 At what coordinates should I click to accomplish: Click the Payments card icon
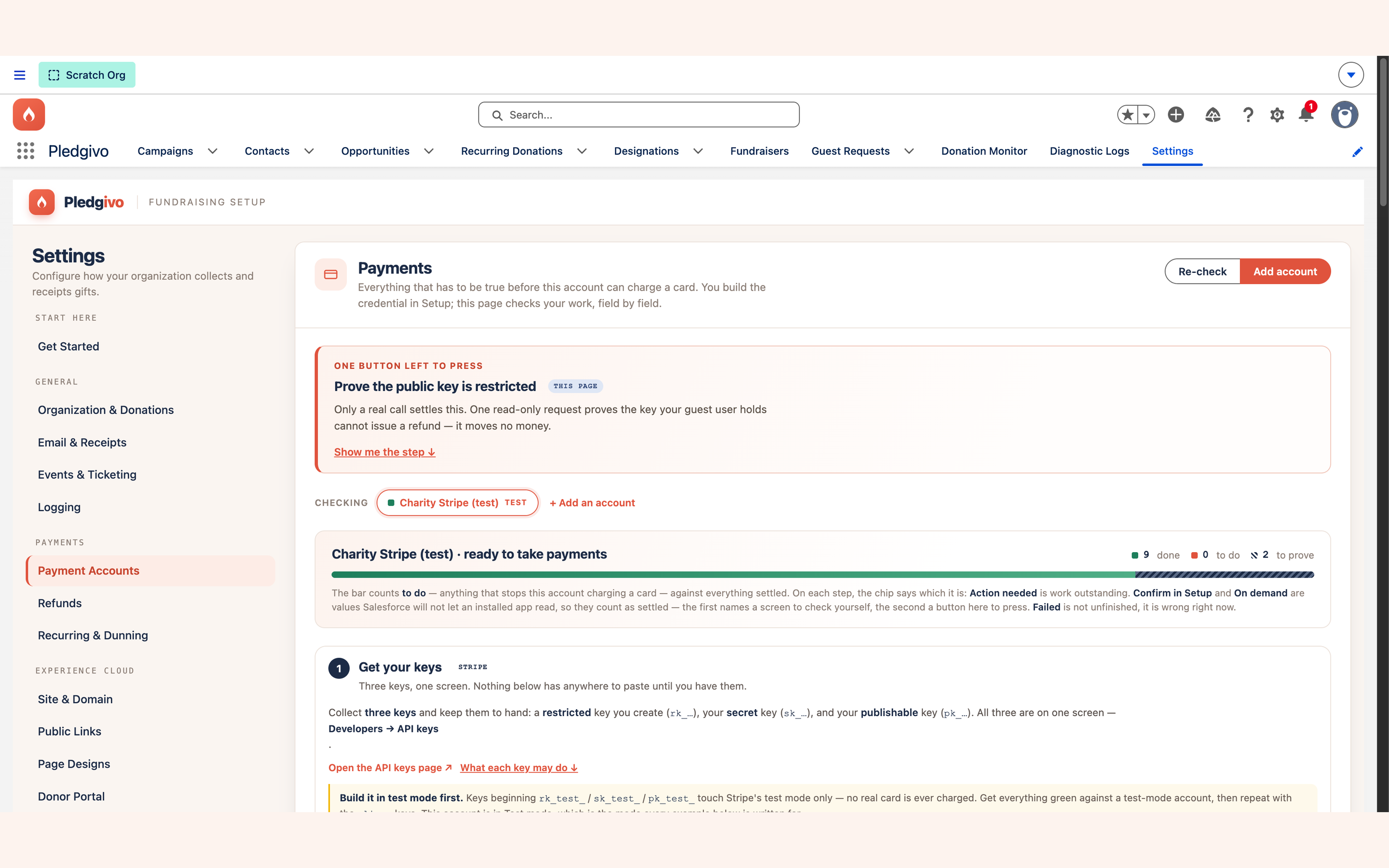(330, 274)
